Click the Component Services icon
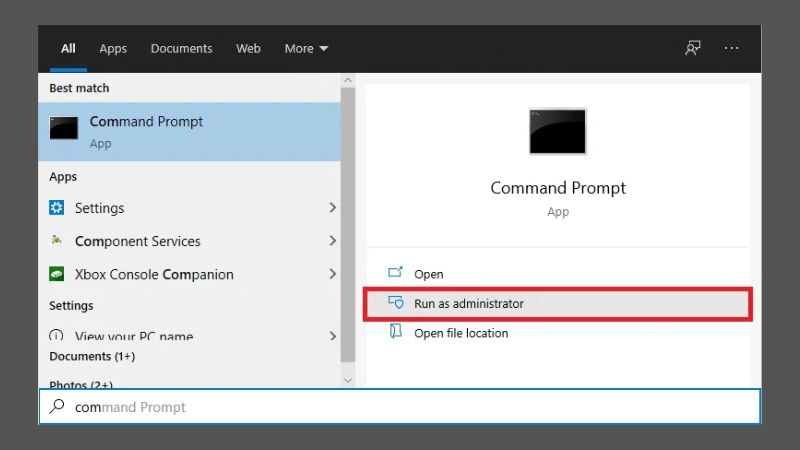 (x=57, y=241)
